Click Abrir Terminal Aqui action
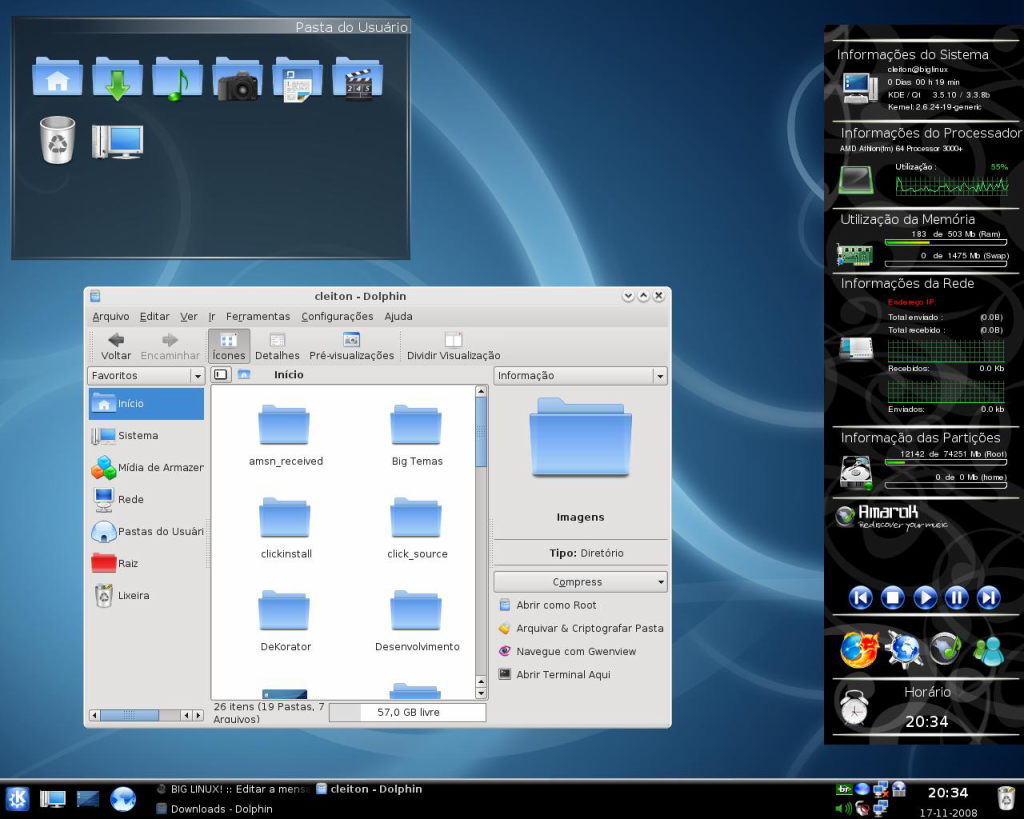 554,675
